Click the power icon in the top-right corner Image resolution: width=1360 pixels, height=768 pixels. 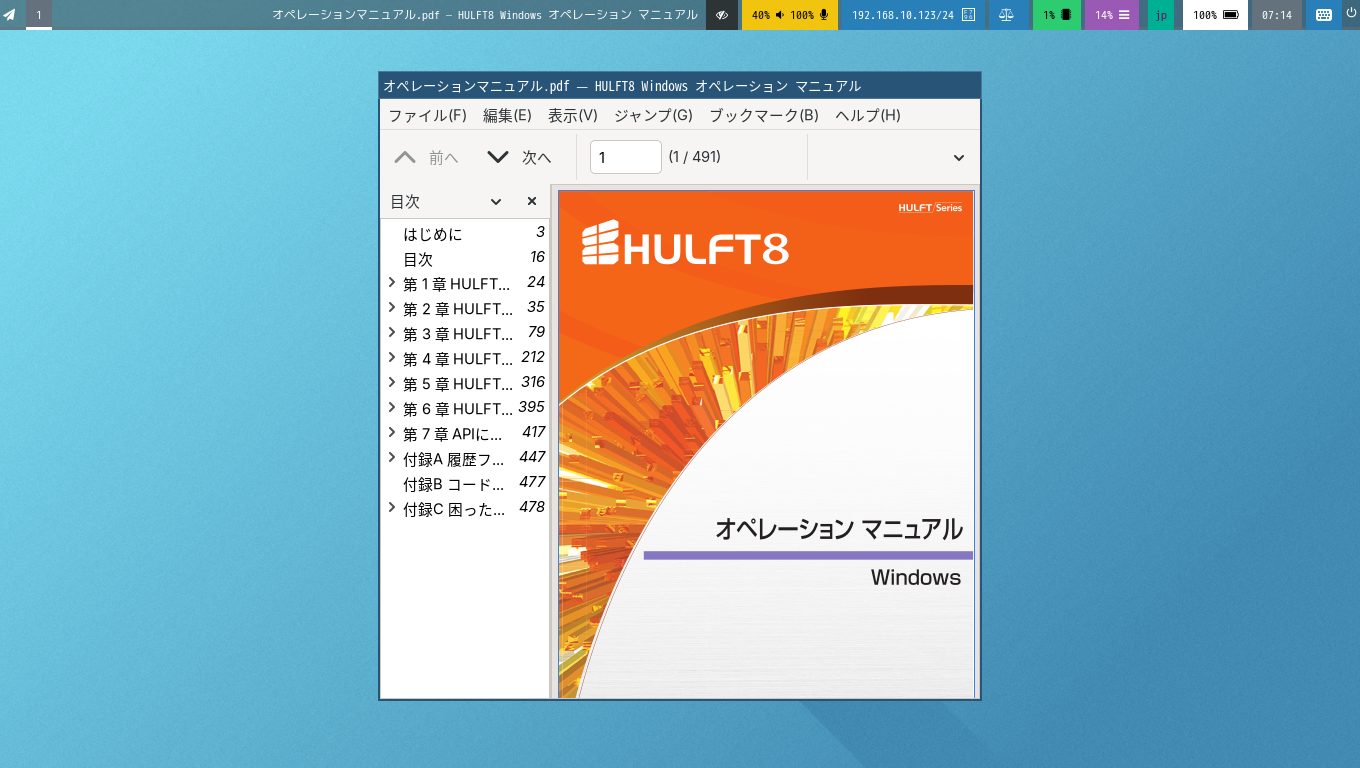point(1351,13)
